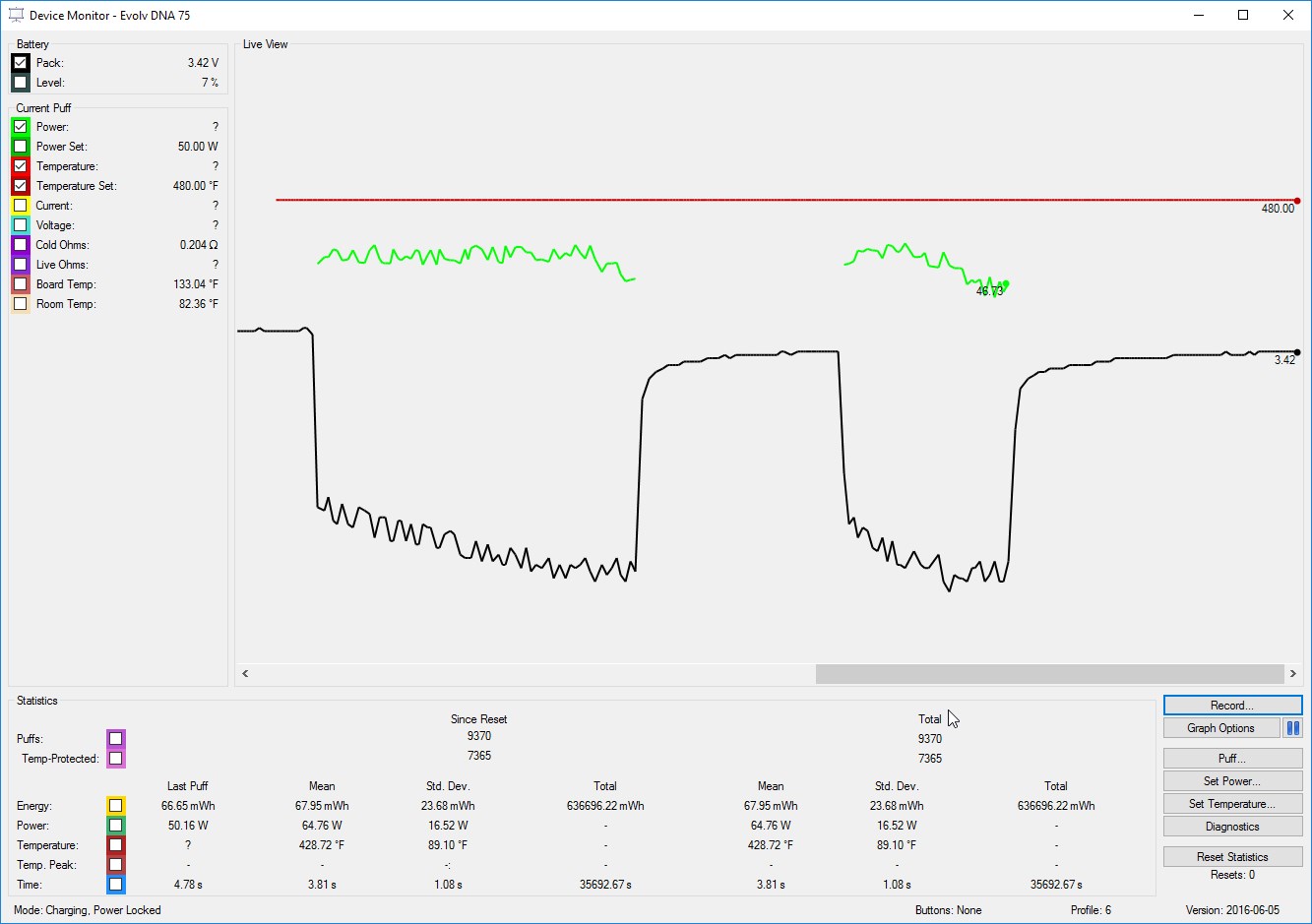
Task: Click the graph scrollbar left arrow
Action: (x=245, y=674)
